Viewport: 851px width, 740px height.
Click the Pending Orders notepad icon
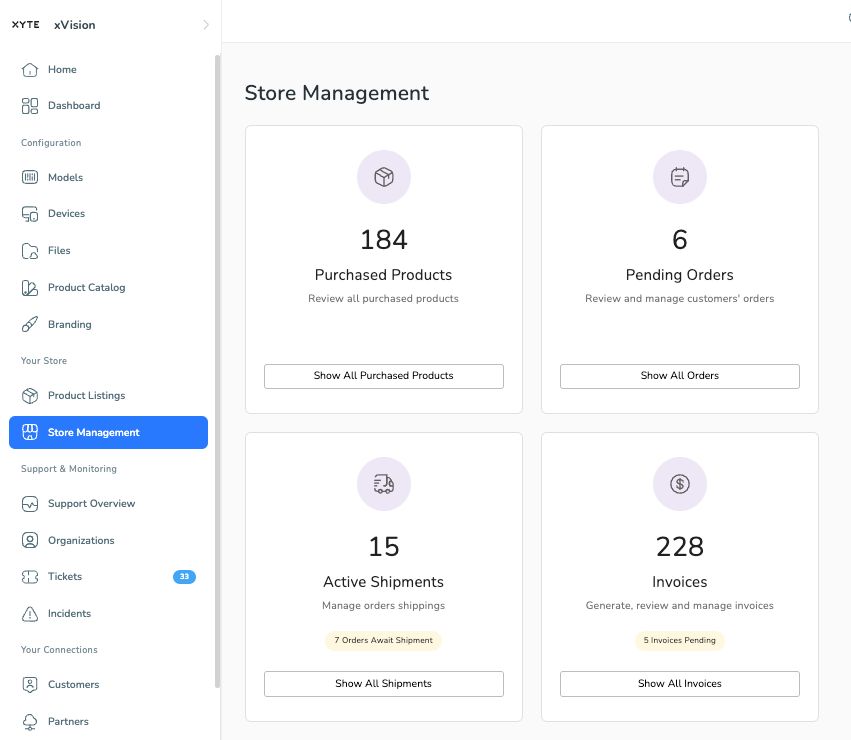(x=679, y=177)
